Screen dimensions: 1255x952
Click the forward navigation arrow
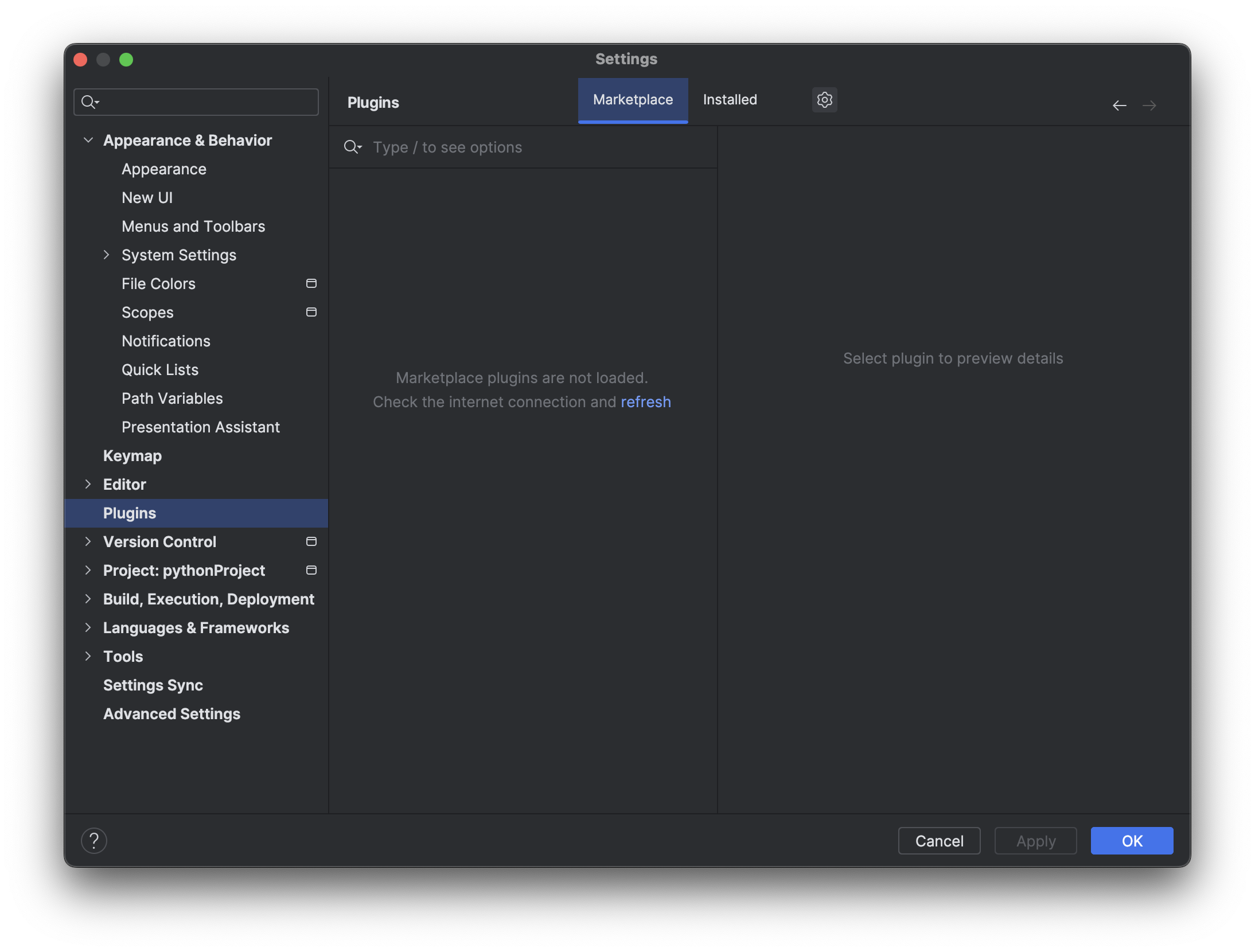[x=1149, y=106]
